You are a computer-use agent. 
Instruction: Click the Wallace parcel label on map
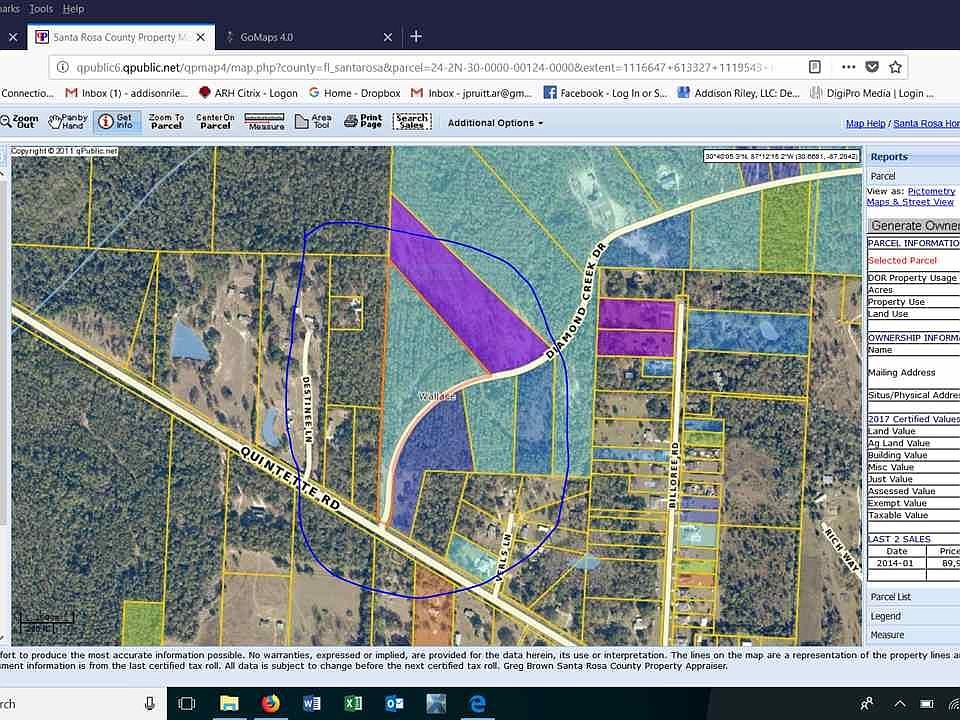pos(437,396)
